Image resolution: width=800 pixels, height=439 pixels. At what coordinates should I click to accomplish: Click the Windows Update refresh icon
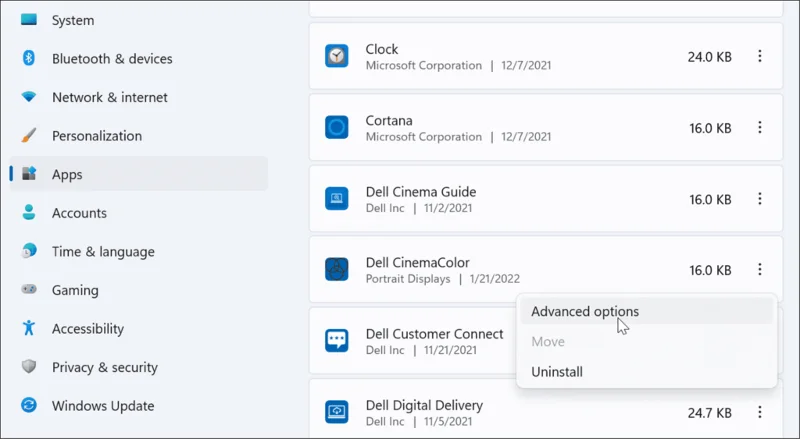click(x=29, y=405)
